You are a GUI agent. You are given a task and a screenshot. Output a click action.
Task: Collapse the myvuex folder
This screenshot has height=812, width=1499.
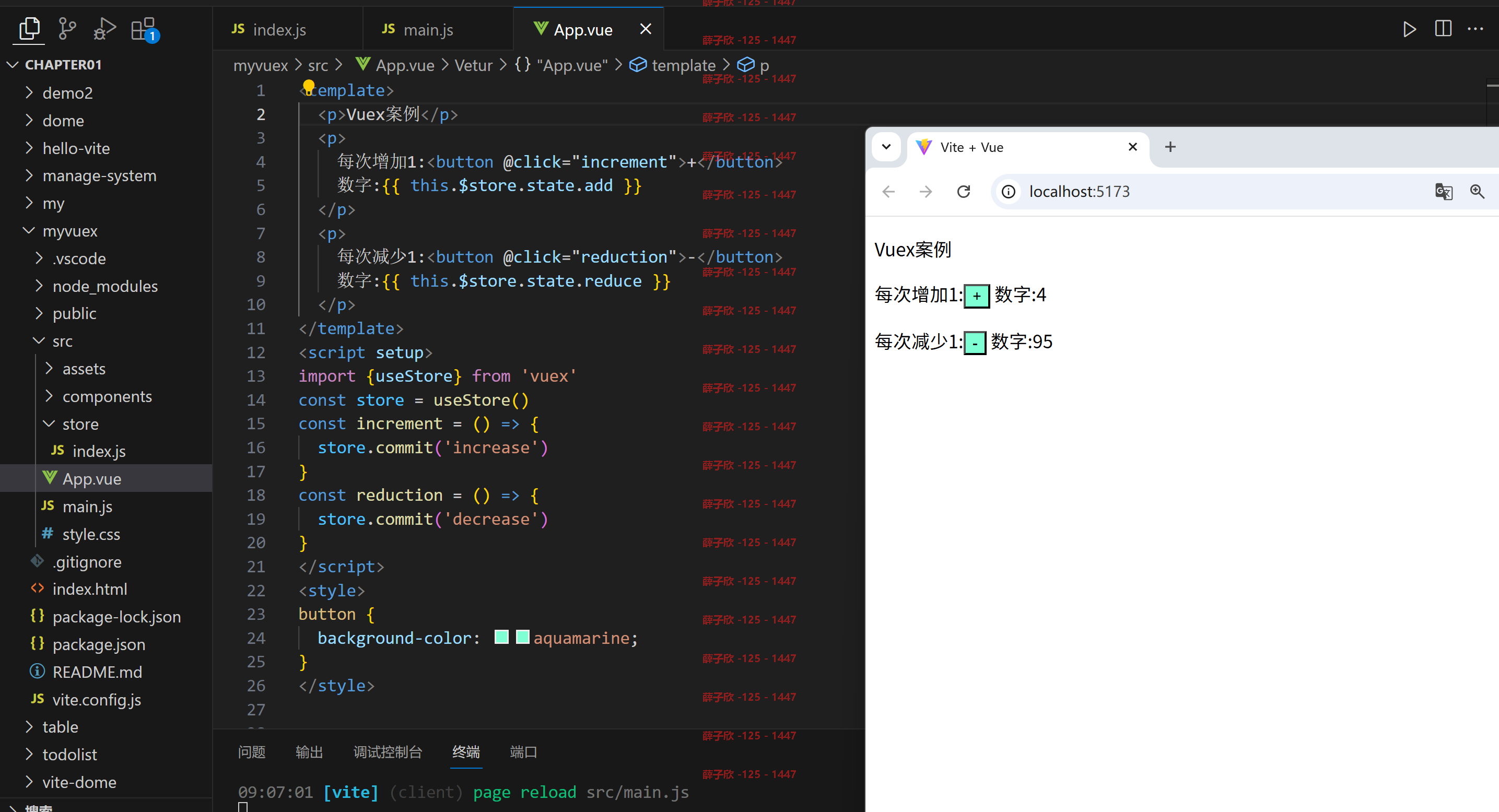[29, 230]
